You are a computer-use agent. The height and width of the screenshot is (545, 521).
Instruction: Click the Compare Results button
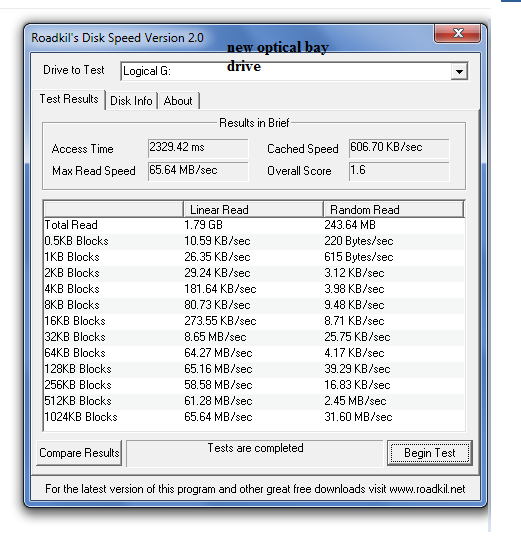click(79, 453)
